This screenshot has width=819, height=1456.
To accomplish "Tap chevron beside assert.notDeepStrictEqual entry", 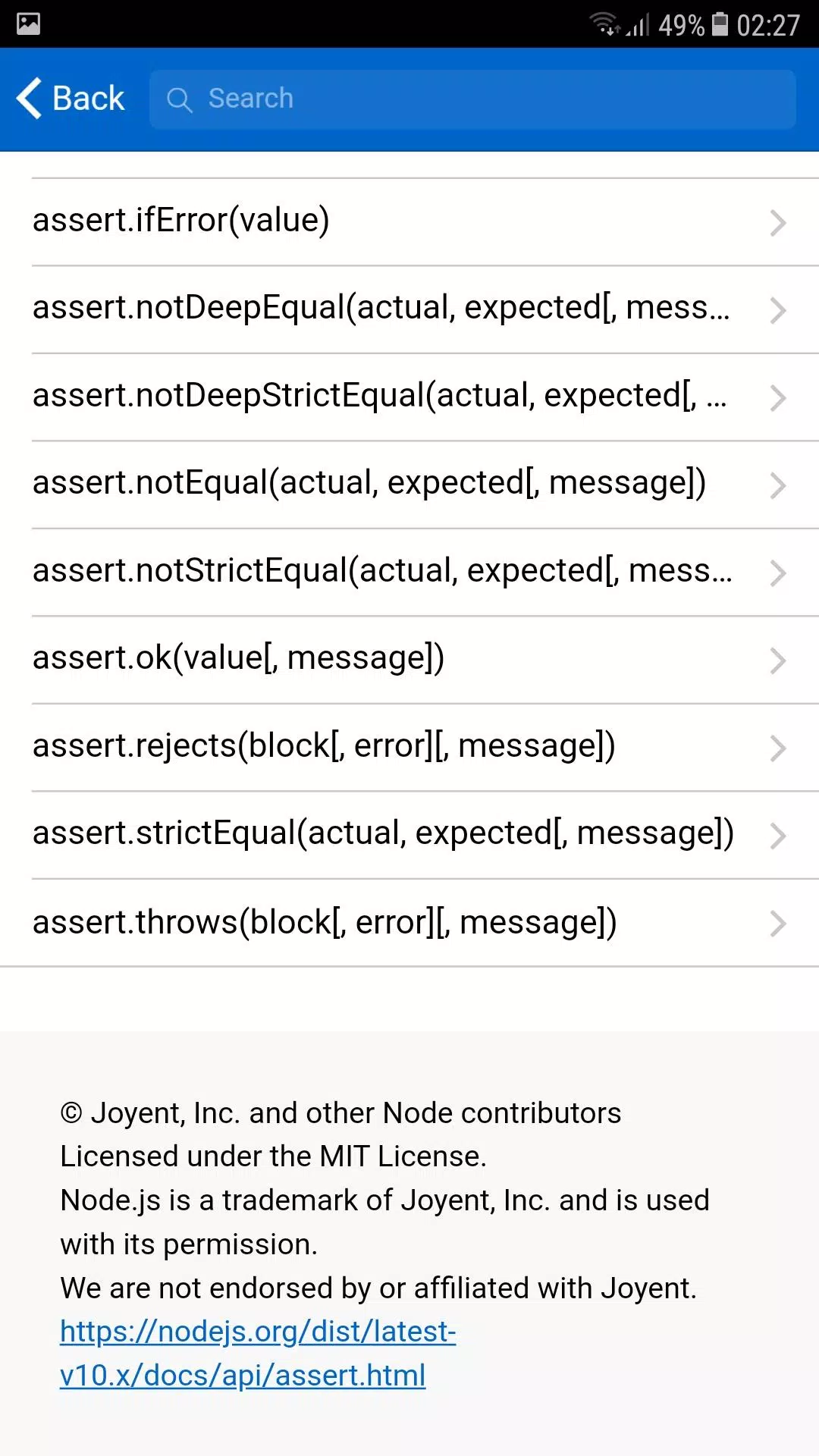I will coord(778,398).
